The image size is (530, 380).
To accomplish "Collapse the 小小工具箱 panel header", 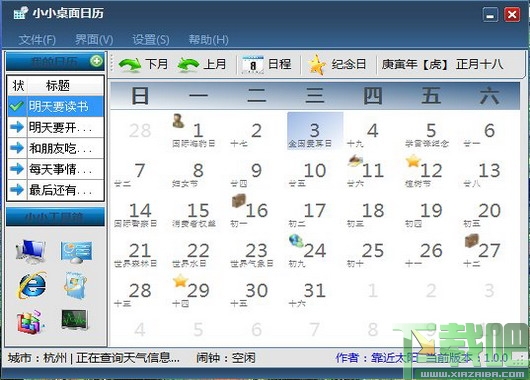I will click(x=55, y=217).
